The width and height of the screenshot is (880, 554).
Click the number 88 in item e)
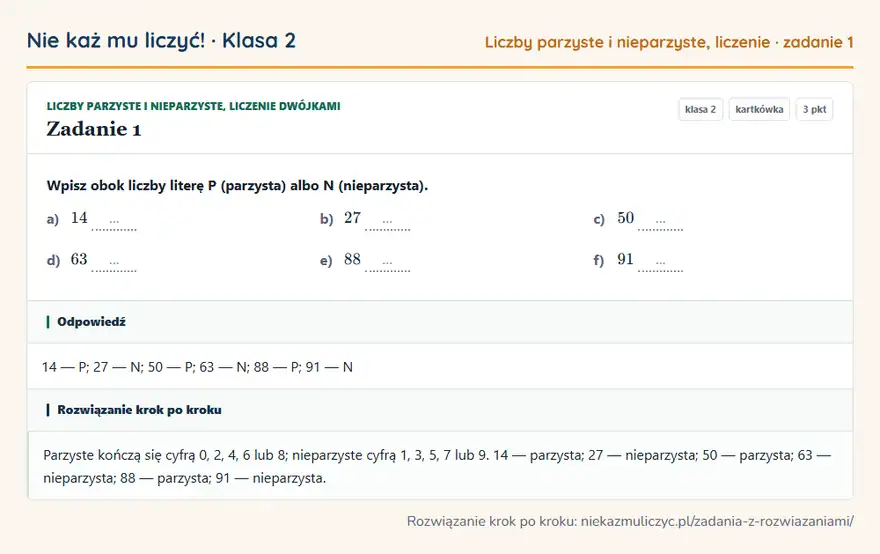[x=352, y=259]
